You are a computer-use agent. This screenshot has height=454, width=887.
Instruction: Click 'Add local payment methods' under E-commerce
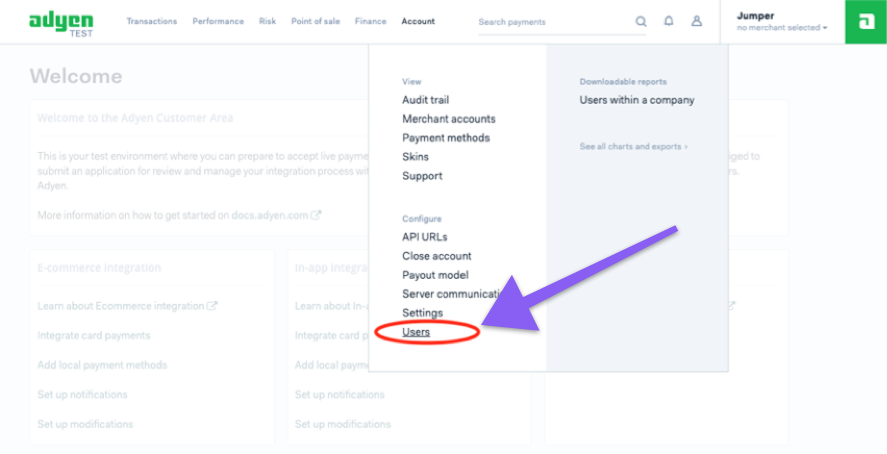click(102, 365)
